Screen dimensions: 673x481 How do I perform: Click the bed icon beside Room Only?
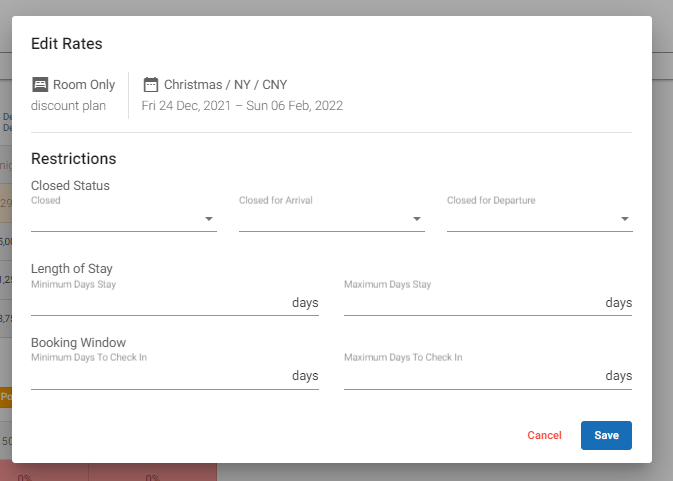[40, 85]
